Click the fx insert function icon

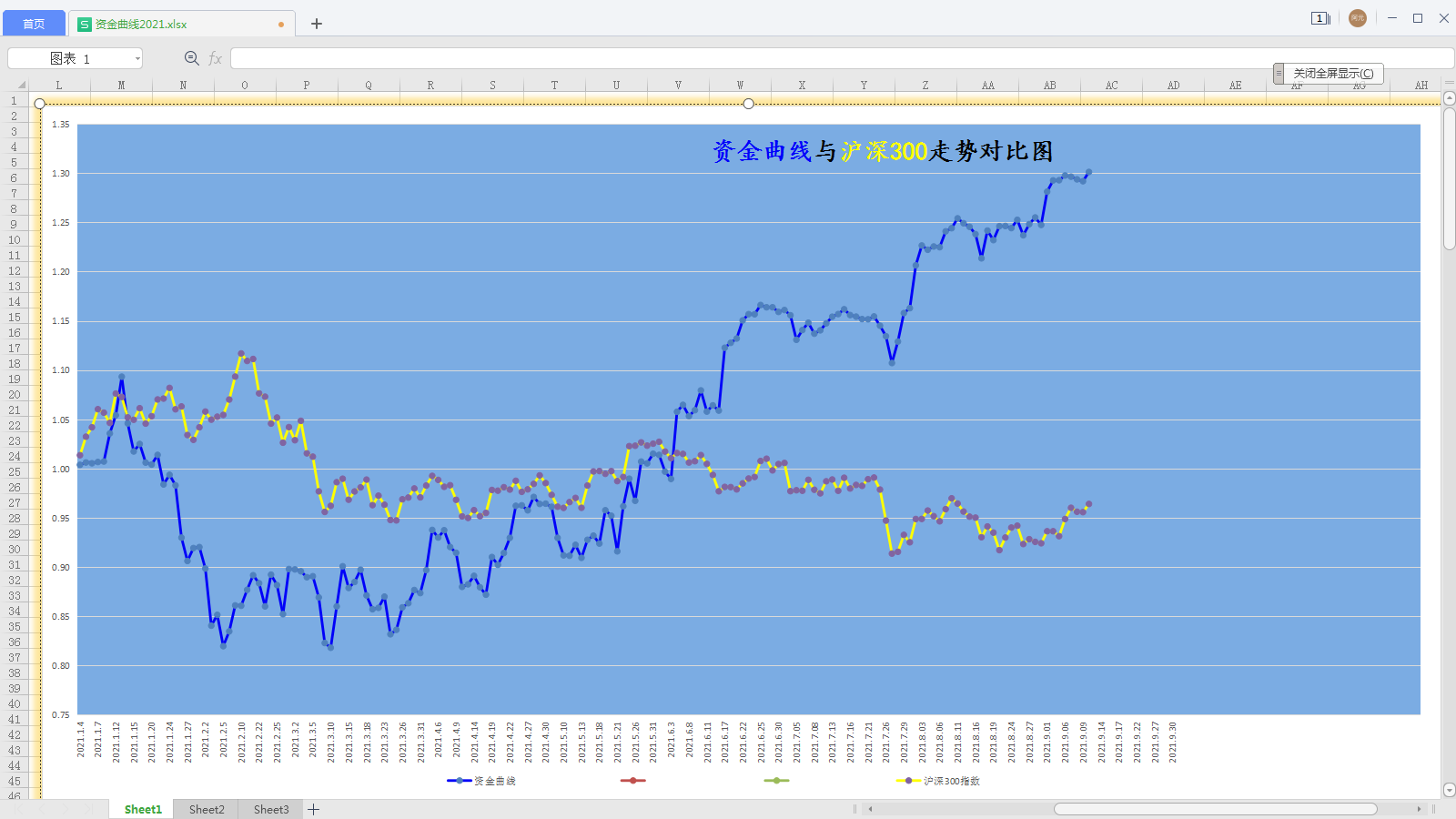216,58
